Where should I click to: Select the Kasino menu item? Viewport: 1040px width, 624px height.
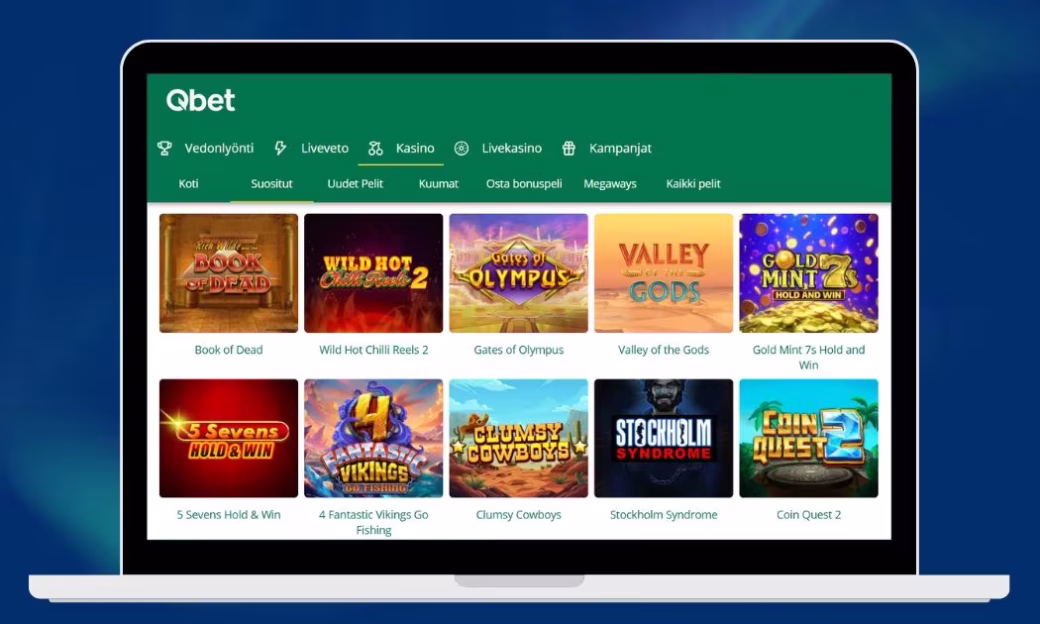coord(415,148)
